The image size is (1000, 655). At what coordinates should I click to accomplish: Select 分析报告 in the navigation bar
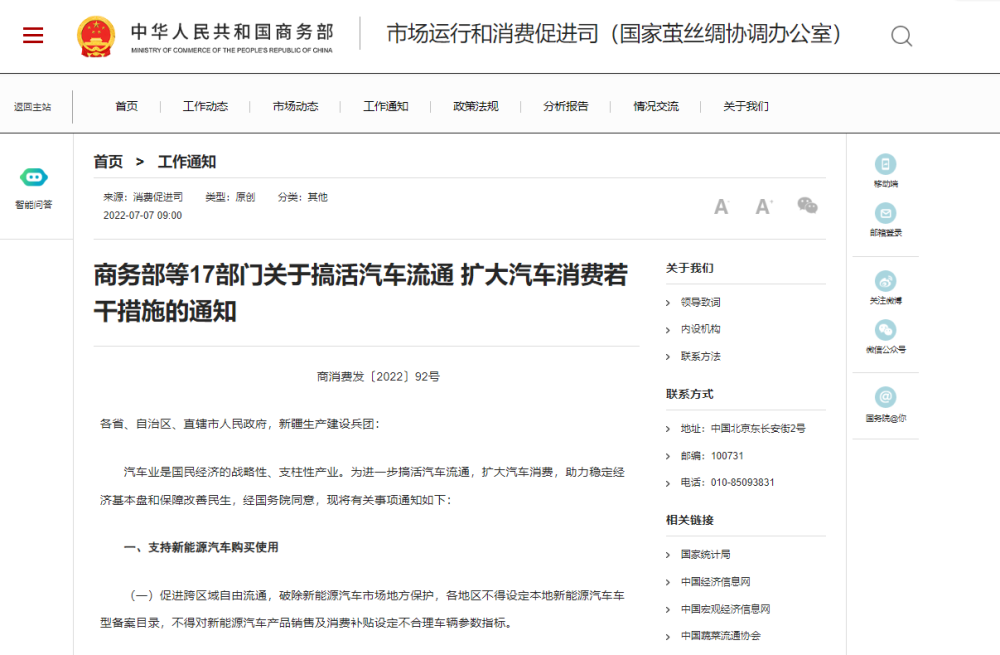(566, 107)
